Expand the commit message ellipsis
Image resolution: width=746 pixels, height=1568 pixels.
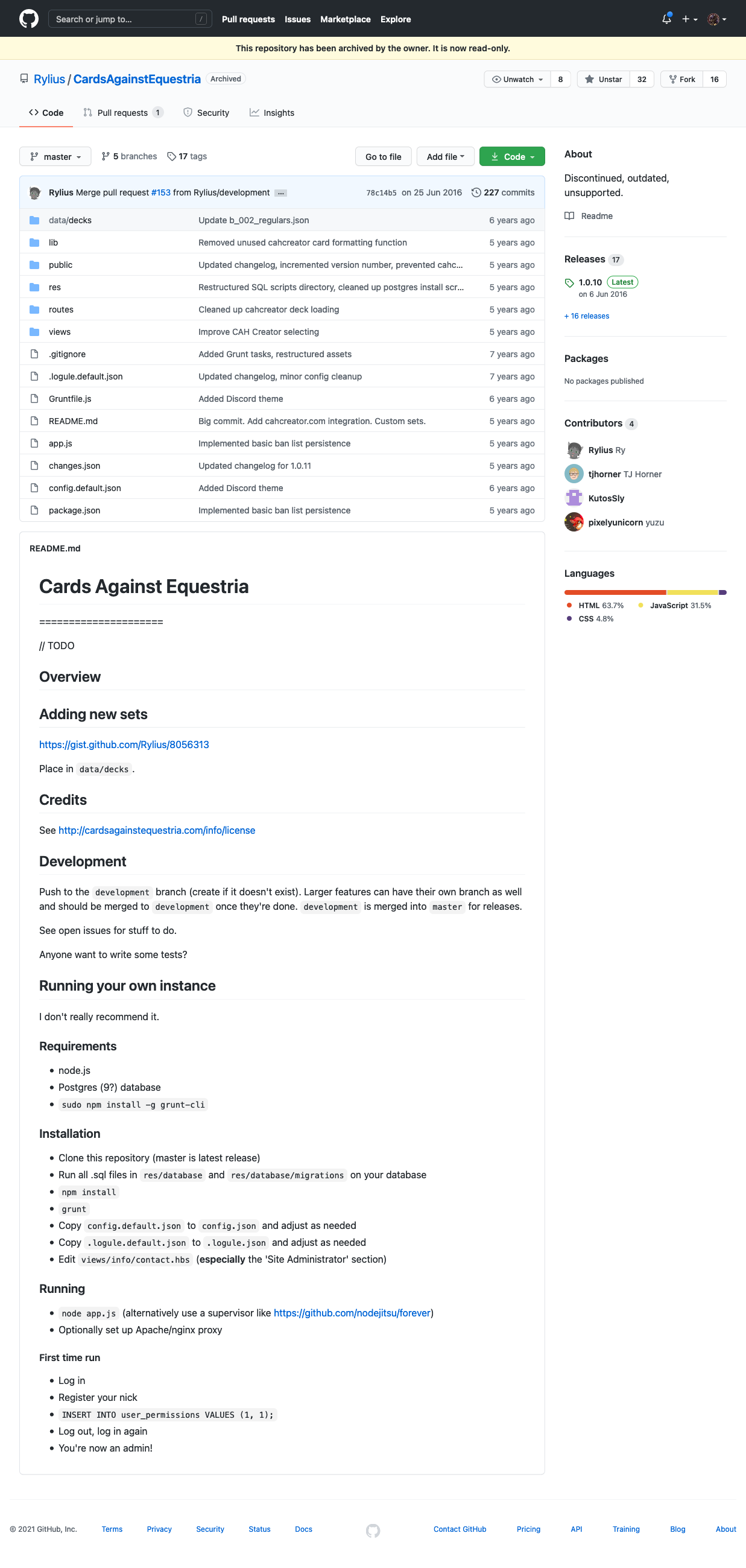coord(280,193)
